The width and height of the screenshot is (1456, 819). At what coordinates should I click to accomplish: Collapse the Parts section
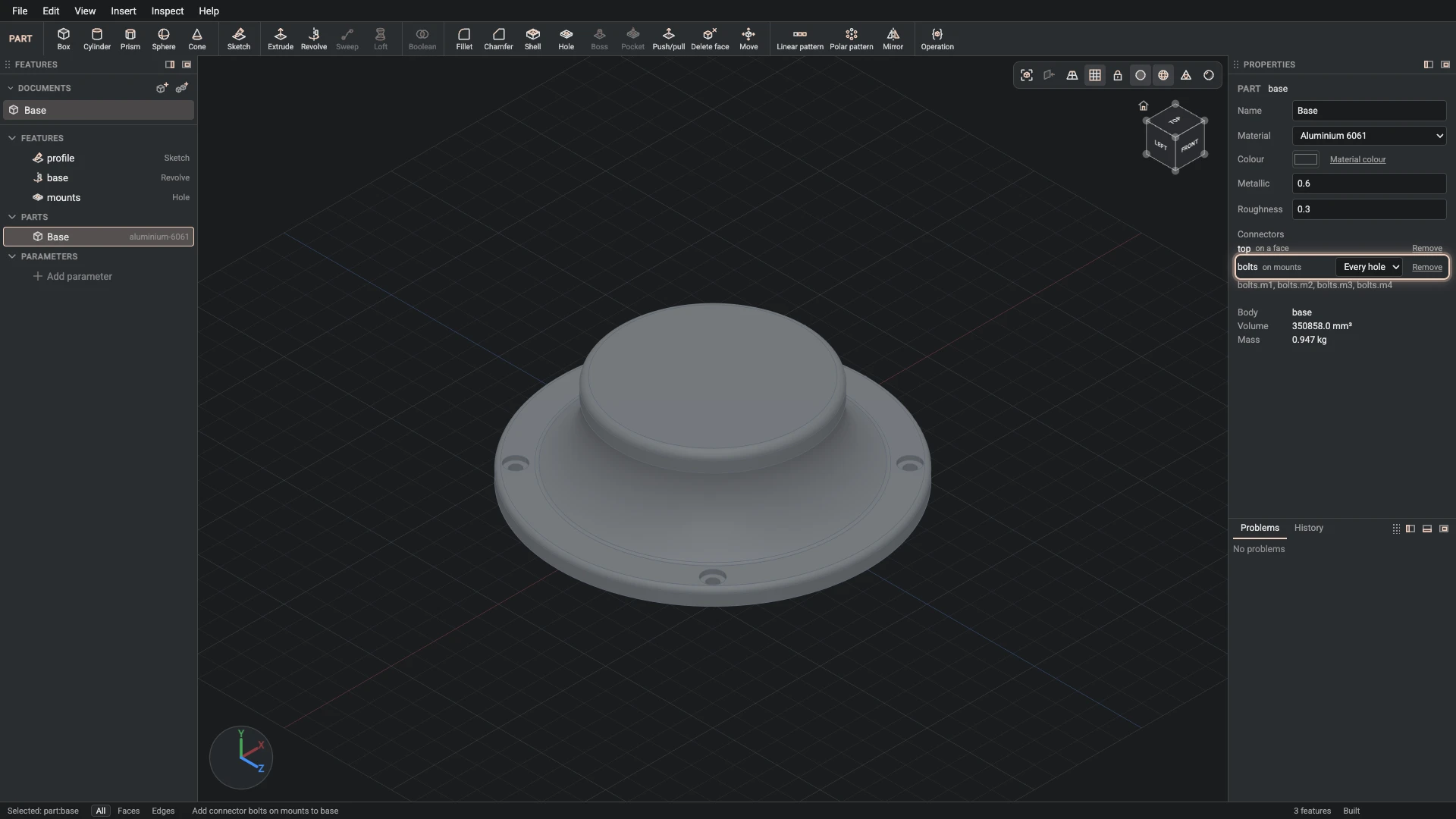[x=12, y=217]
